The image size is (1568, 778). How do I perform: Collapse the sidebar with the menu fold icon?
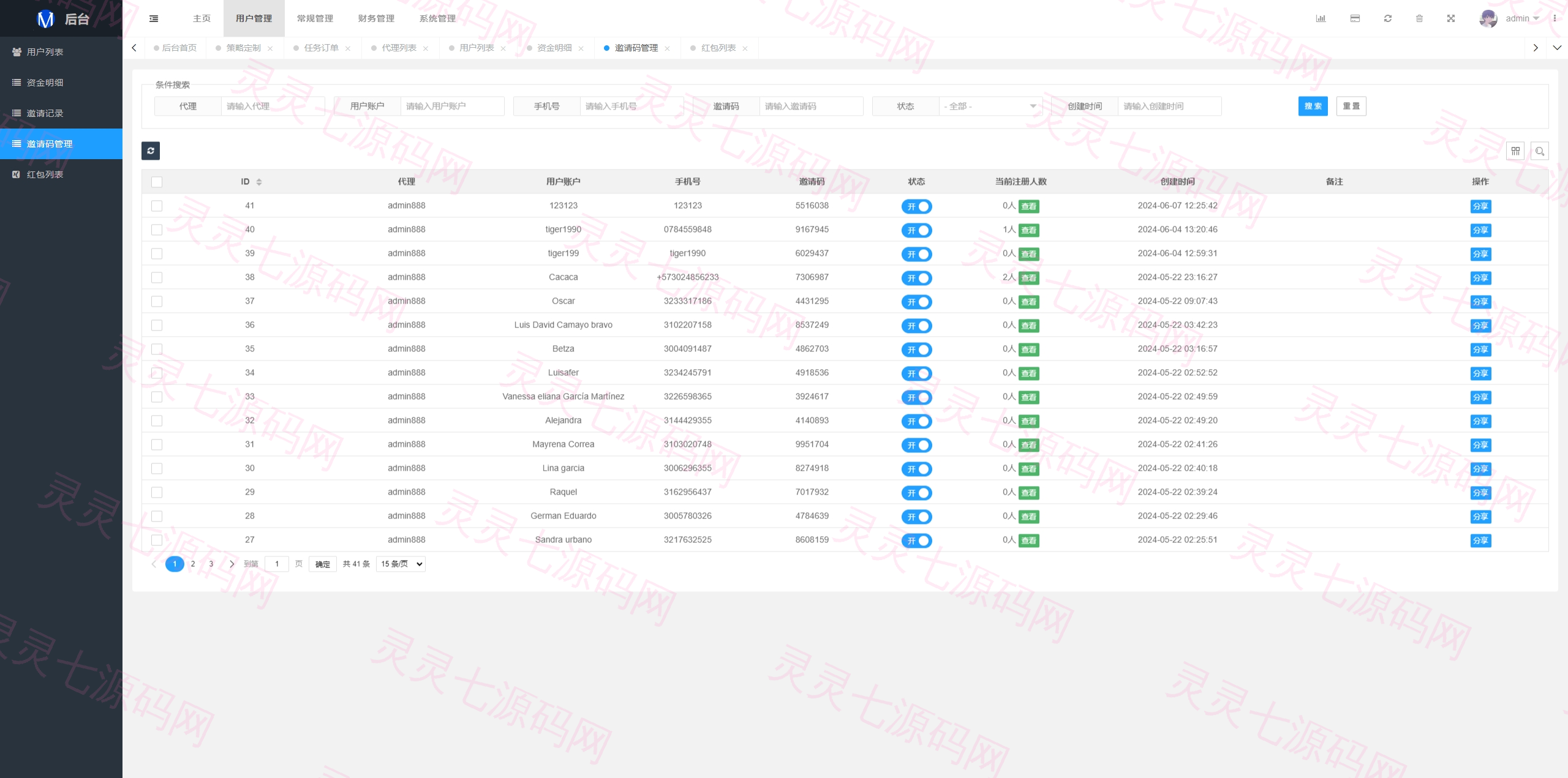[154, 18]
